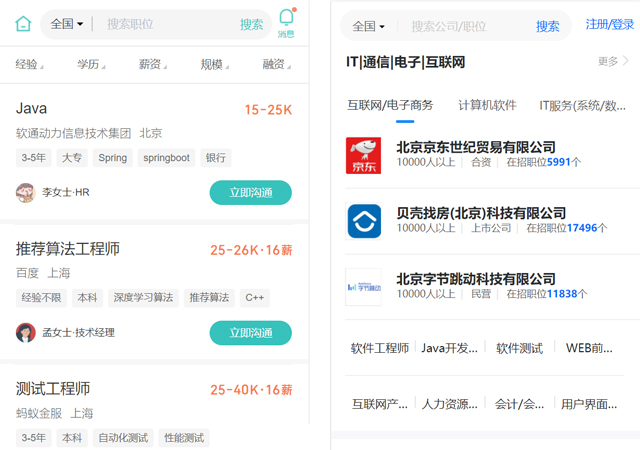Click the 推荐算法 tag
640x450 pixels.
[209, 298]
